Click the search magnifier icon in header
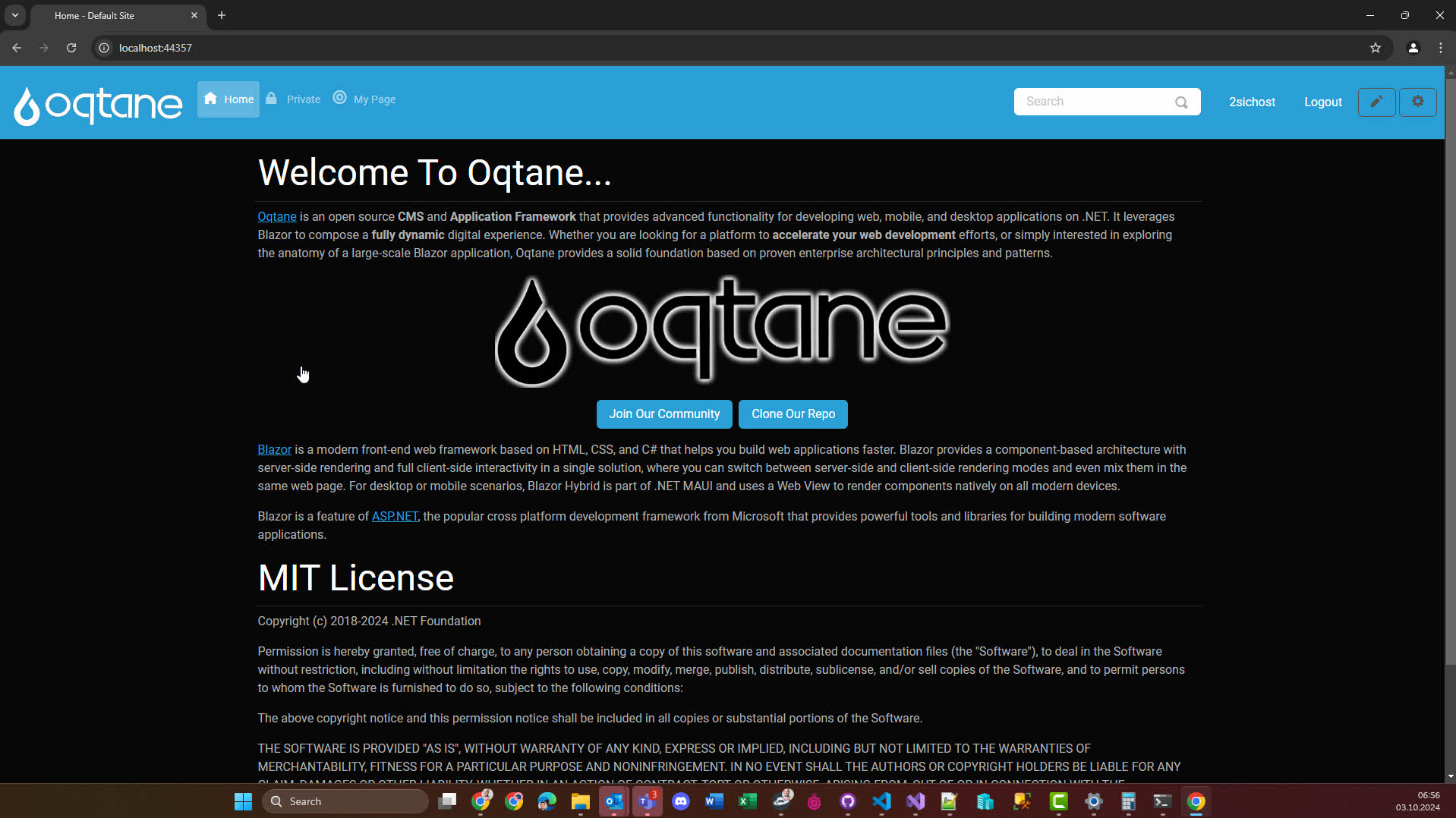This screenshot has width=1456, height=818. [x=1181, y=102]
